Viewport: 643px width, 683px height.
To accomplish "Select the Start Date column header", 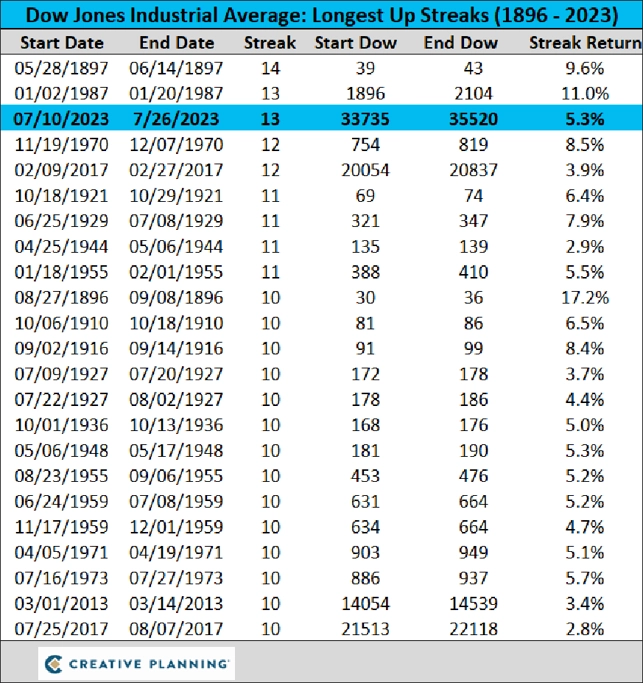I will point(62,43).
